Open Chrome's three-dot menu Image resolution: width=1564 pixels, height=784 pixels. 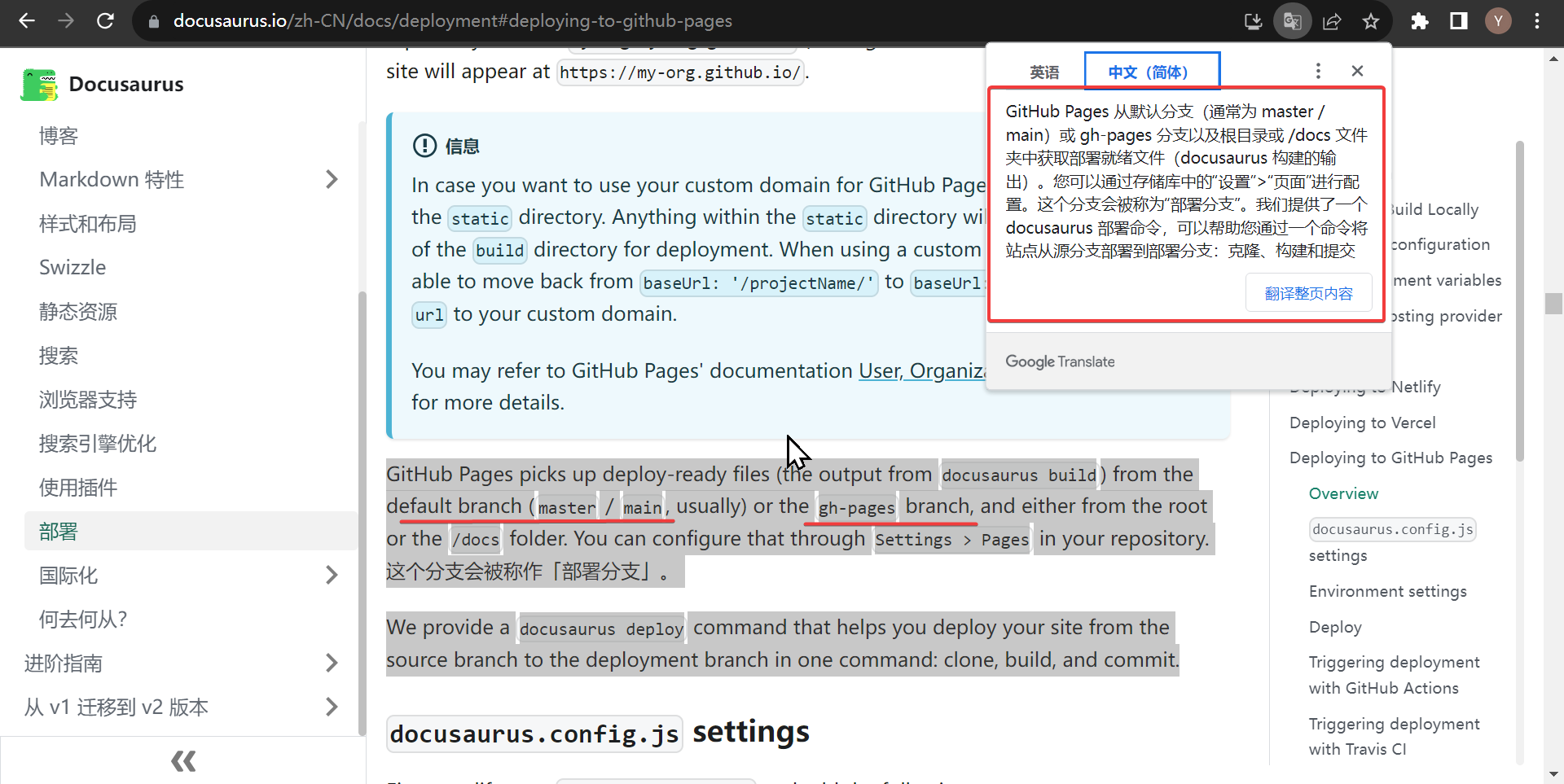click(1537, 21)
